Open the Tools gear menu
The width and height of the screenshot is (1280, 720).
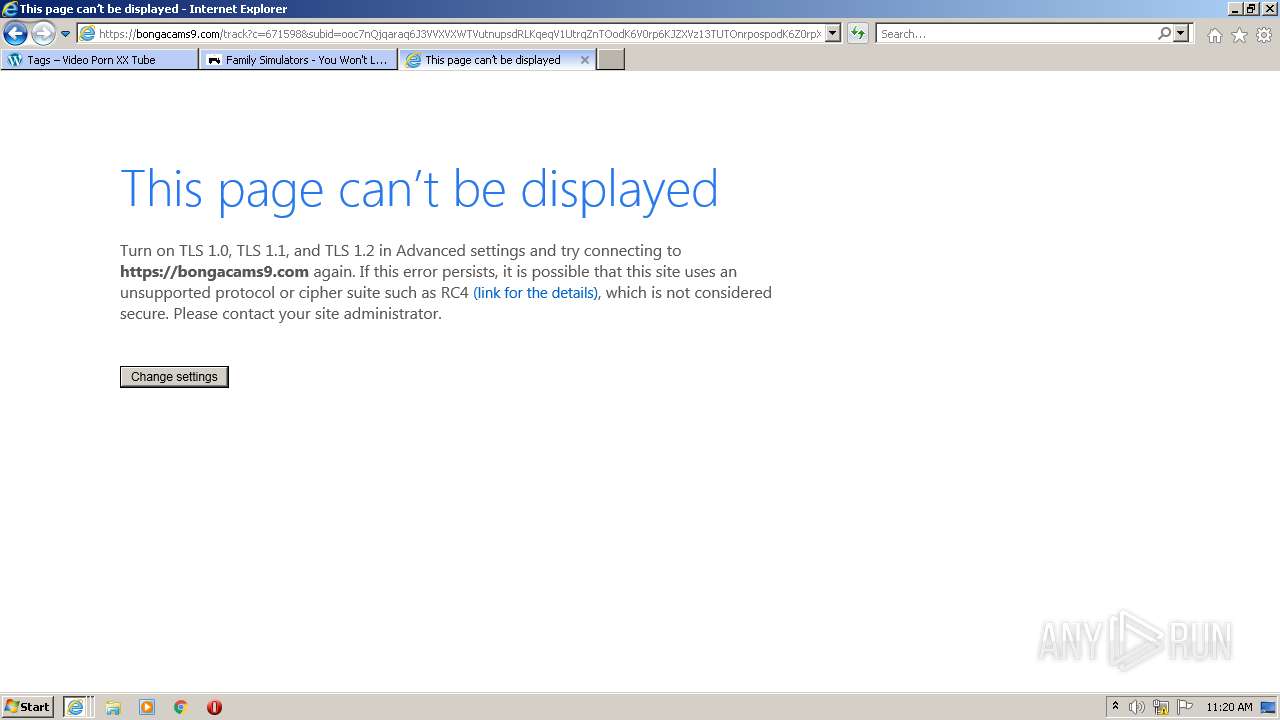click(1264, 35)
